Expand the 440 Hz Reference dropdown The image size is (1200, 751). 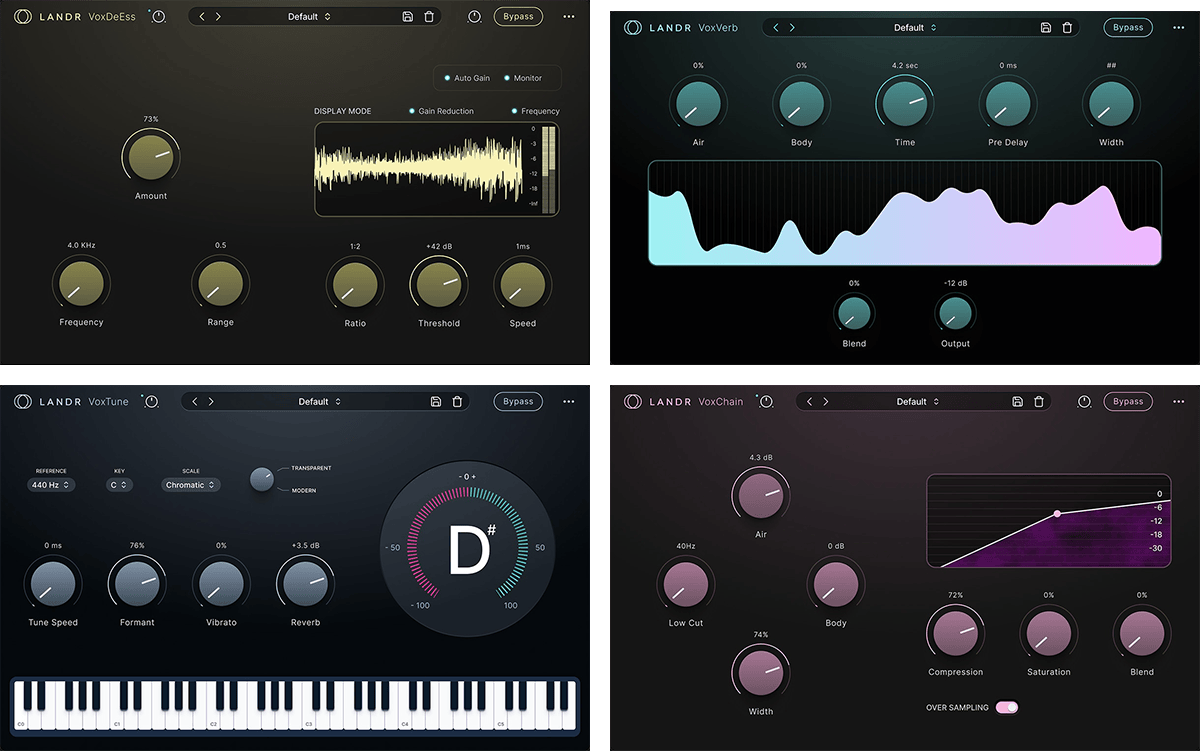(x=51, y=485)
